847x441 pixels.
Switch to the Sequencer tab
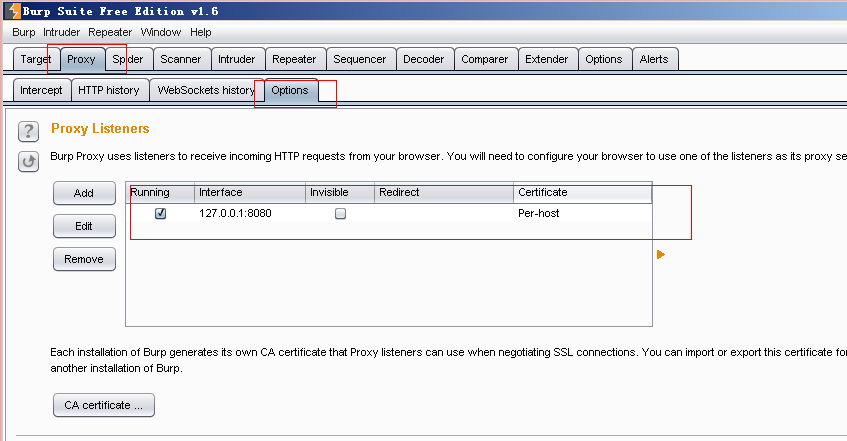point(360,59)
